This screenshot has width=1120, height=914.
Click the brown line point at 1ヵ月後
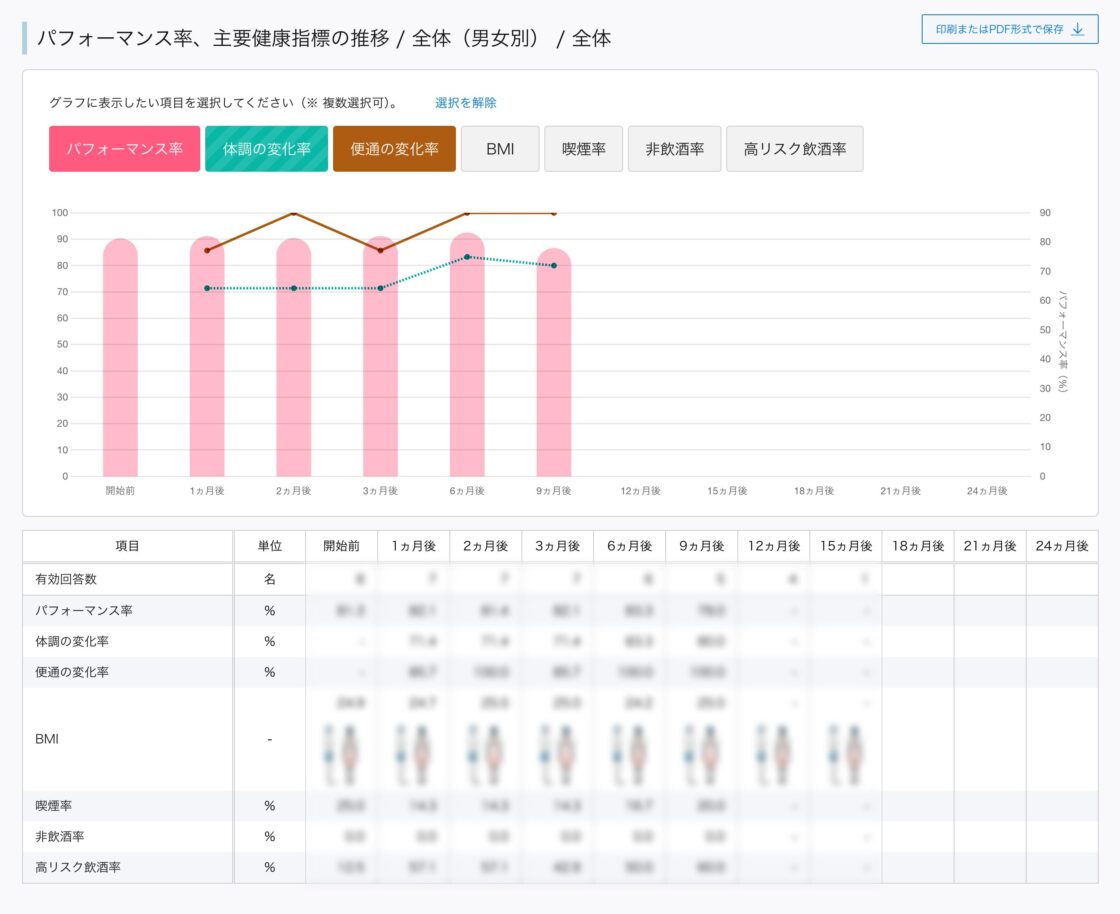[x=207, y=251]
